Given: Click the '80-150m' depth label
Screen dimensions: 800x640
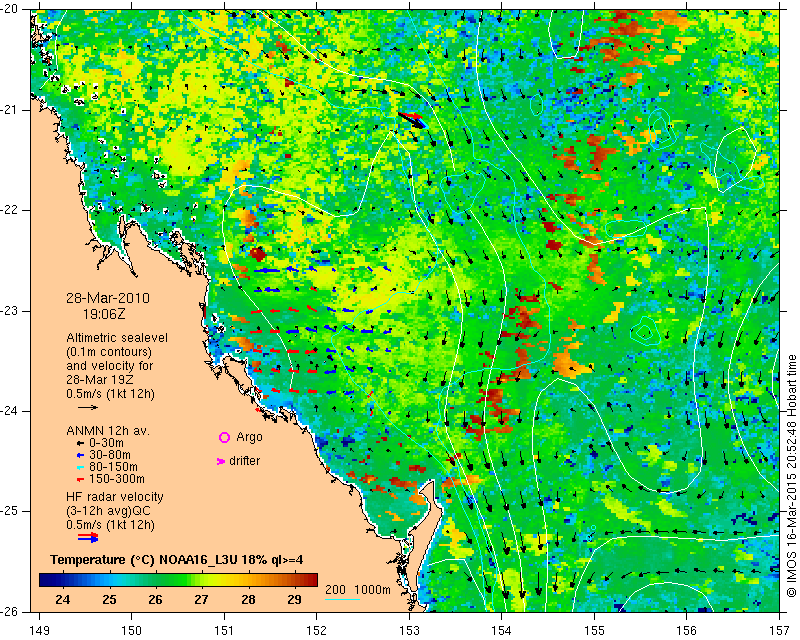Looking at the screenshot, I should pyautogui.click(x=113, y=467).
